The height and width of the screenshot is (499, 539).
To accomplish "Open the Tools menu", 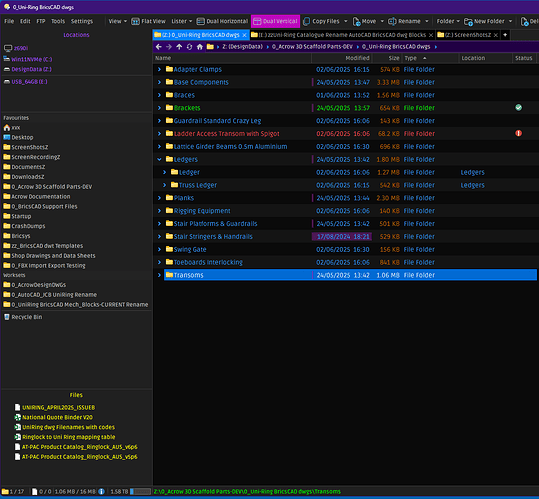I will click(58, 21).
